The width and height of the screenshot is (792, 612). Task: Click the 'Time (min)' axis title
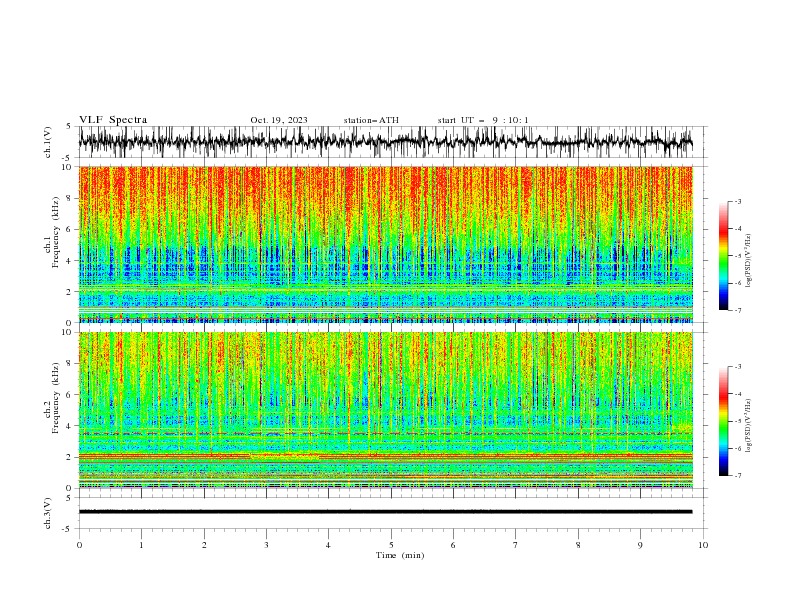(400, 555)
